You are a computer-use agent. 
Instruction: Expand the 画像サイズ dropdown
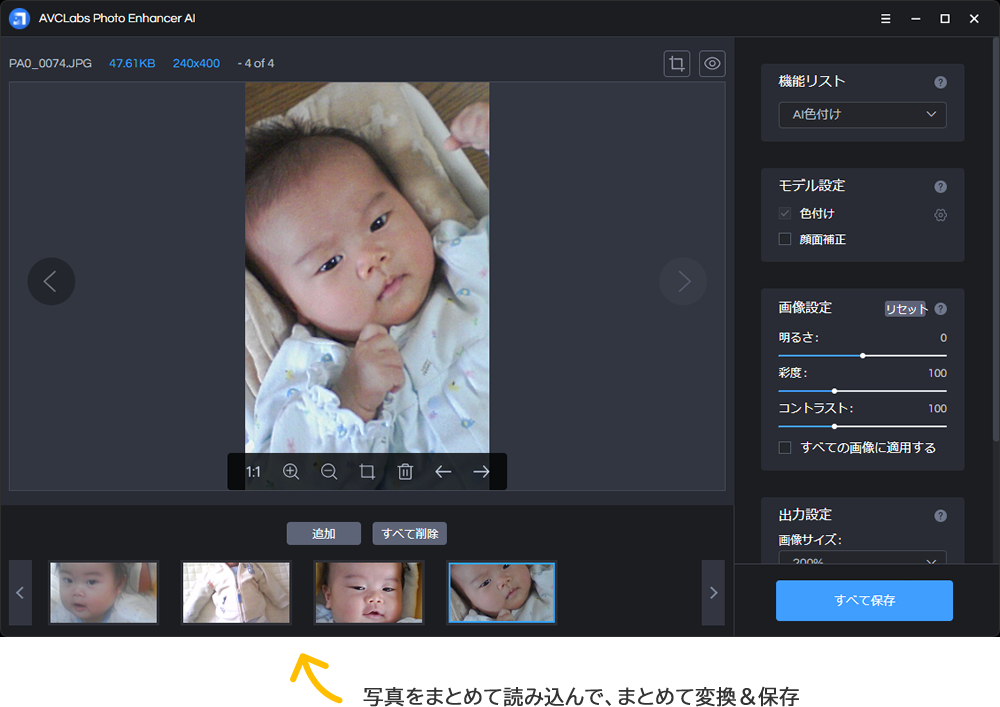click(x=862, y=560)
